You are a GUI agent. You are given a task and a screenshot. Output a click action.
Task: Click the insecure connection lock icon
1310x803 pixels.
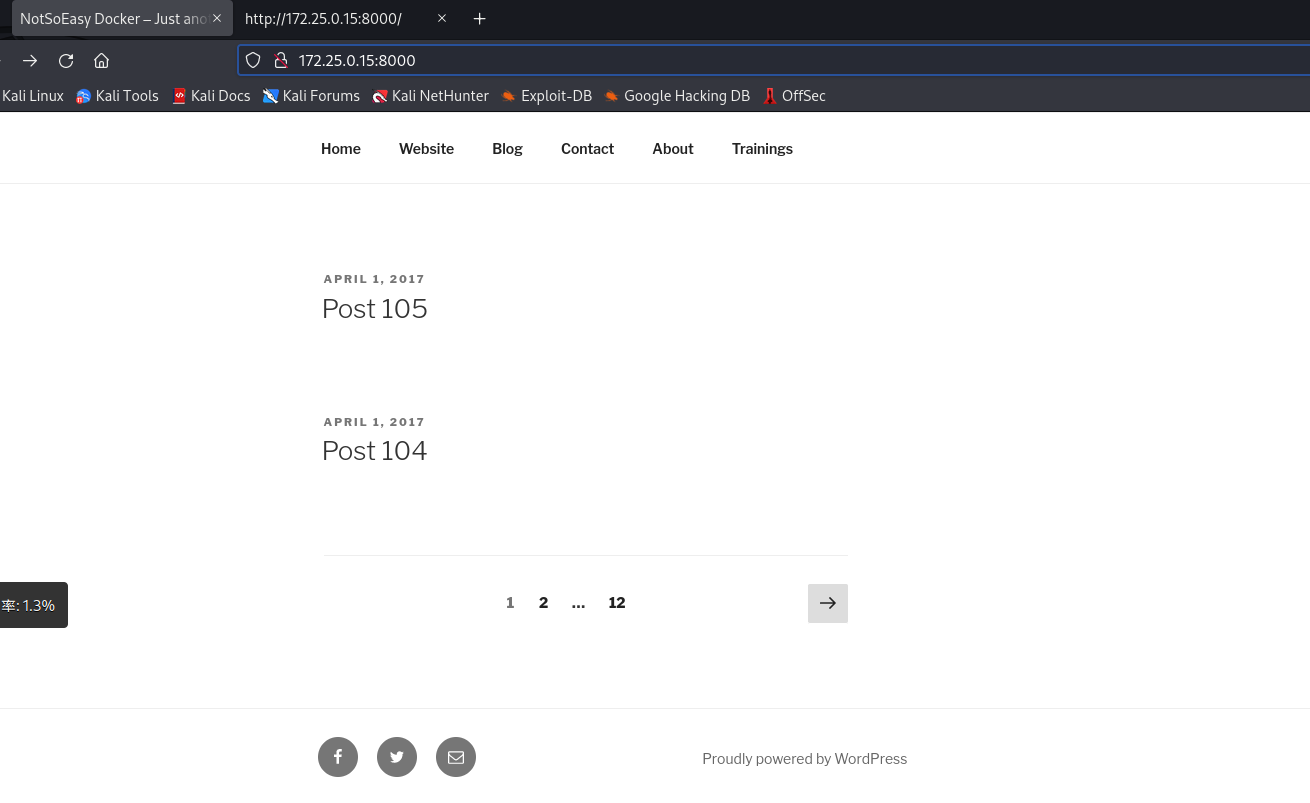click(281, 60)
